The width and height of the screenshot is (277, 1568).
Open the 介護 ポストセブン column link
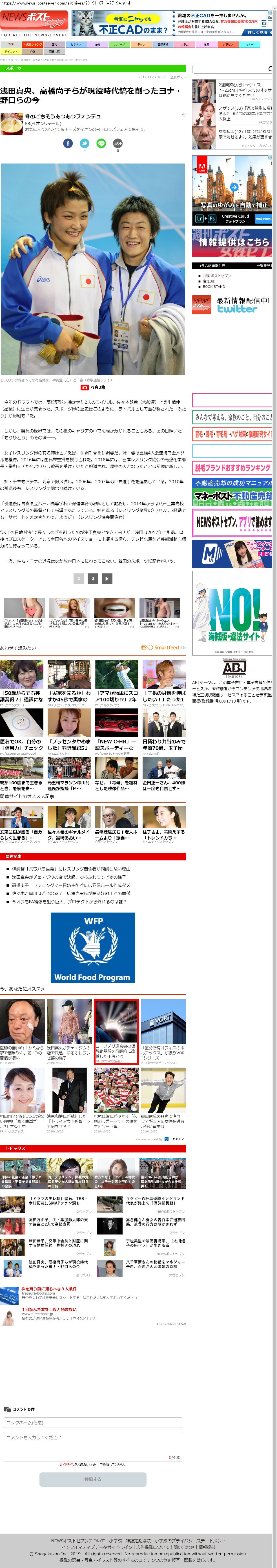pos(217,276)
